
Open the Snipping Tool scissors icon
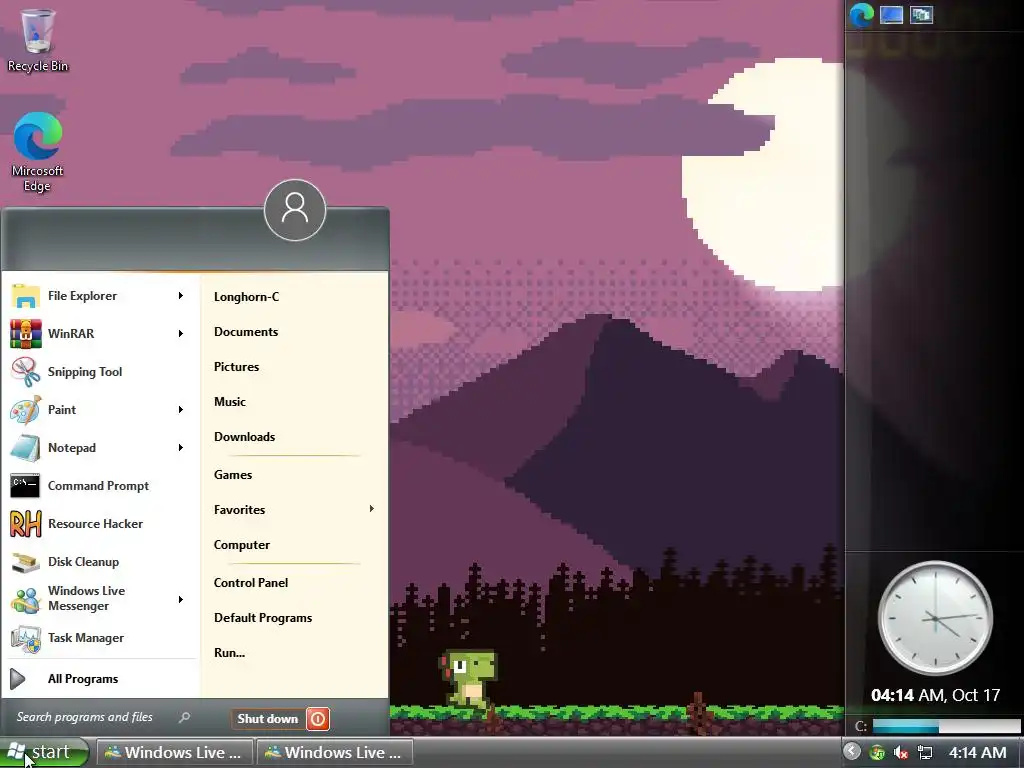pos(25,372)
